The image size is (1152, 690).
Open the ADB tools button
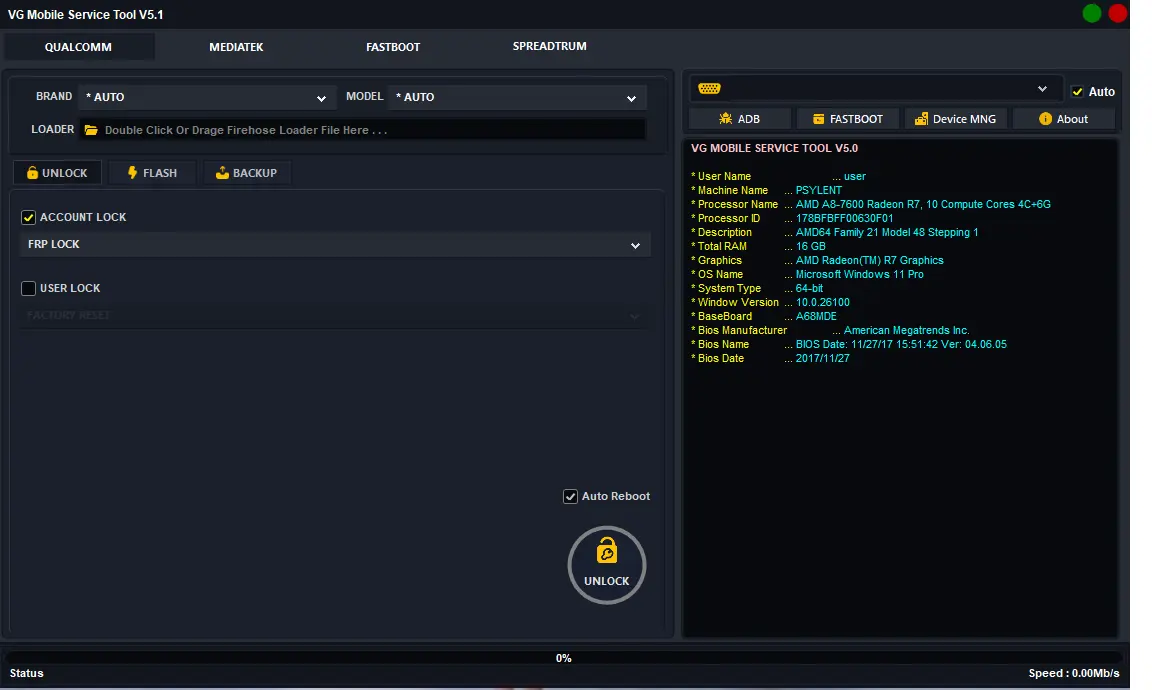[x=740, y=119]
